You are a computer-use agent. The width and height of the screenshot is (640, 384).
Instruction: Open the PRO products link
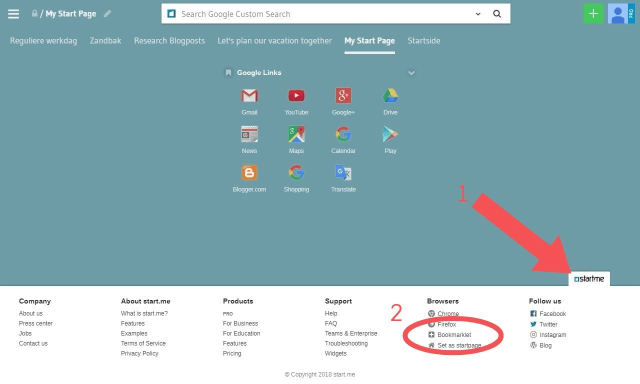[x=228, y=314]
